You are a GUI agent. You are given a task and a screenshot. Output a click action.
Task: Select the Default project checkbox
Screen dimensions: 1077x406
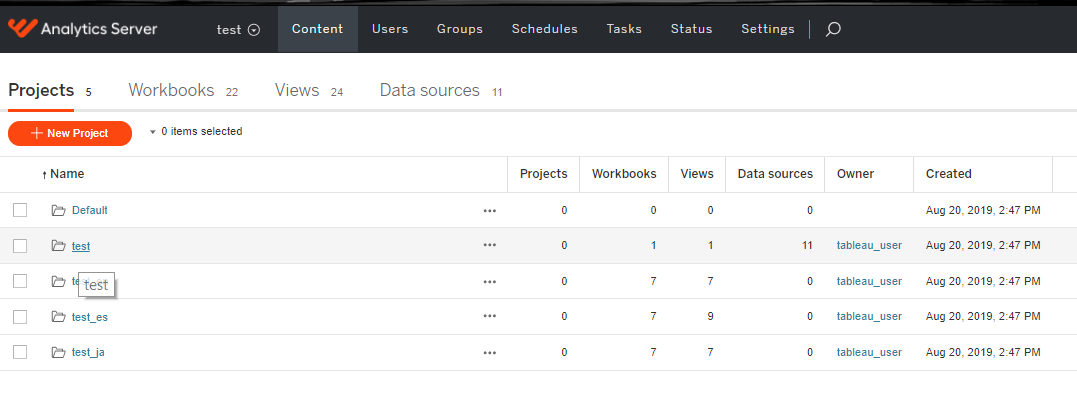click(x=20, y=210)
